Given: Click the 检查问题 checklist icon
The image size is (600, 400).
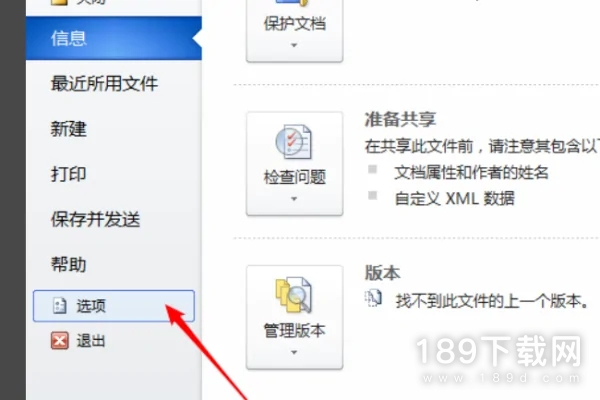Looking at the screenshot, I should (293, 142).
